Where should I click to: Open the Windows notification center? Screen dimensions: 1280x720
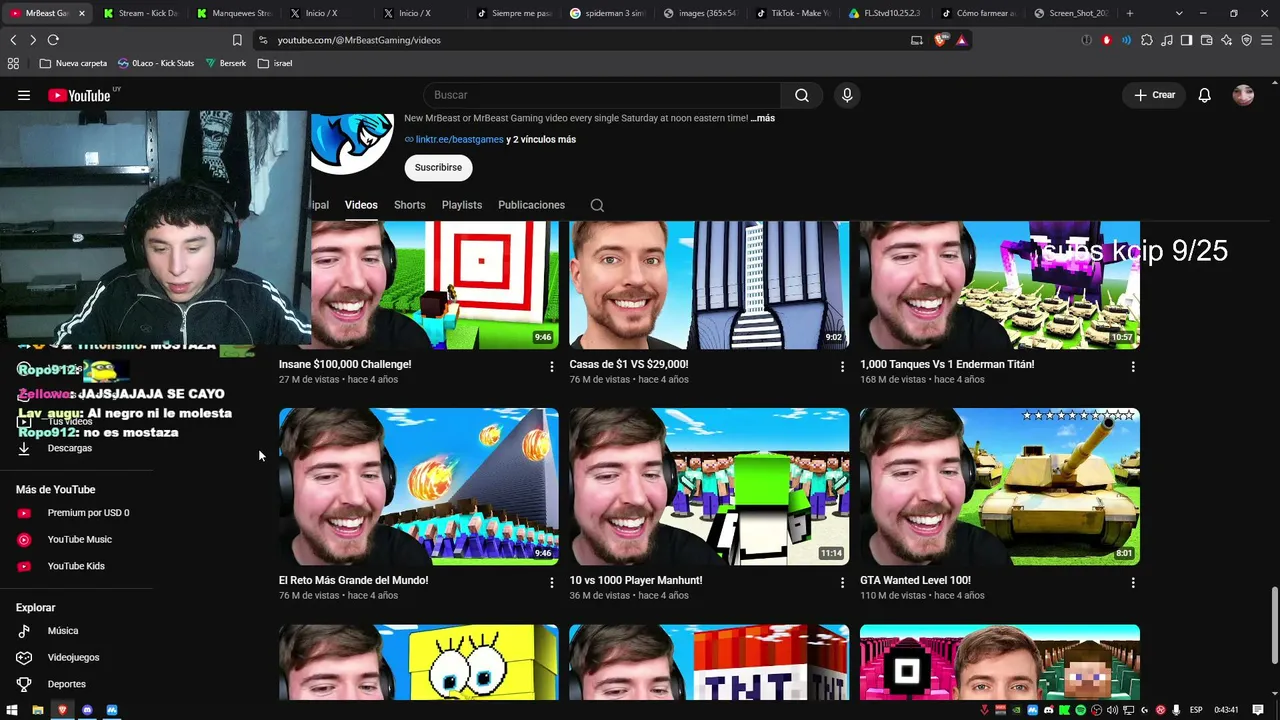[1258, 710]
